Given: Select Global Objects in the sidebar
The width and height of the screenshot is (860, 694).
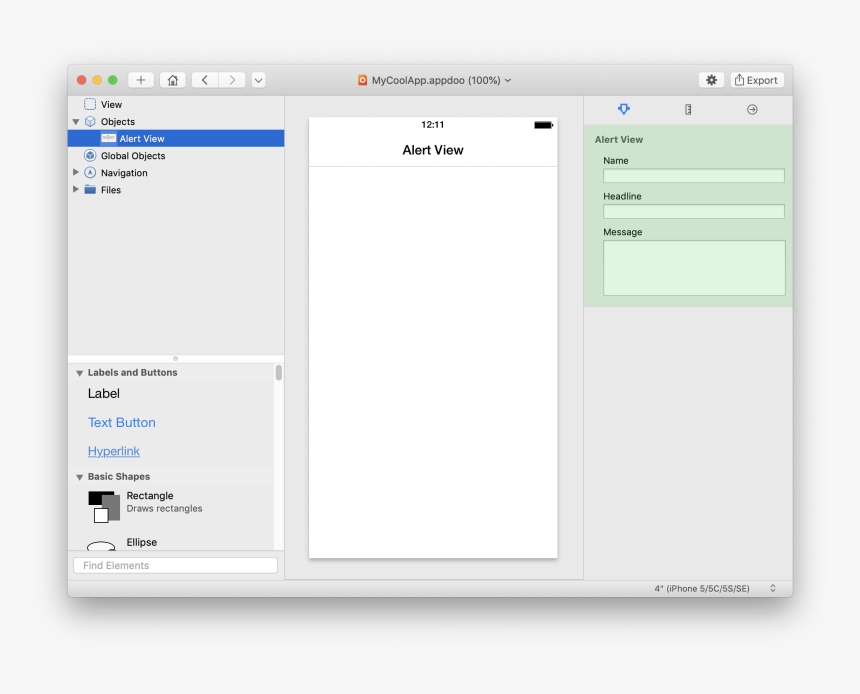Looking at the screenshot, I should pyautogui.click(x=132, y=156).
